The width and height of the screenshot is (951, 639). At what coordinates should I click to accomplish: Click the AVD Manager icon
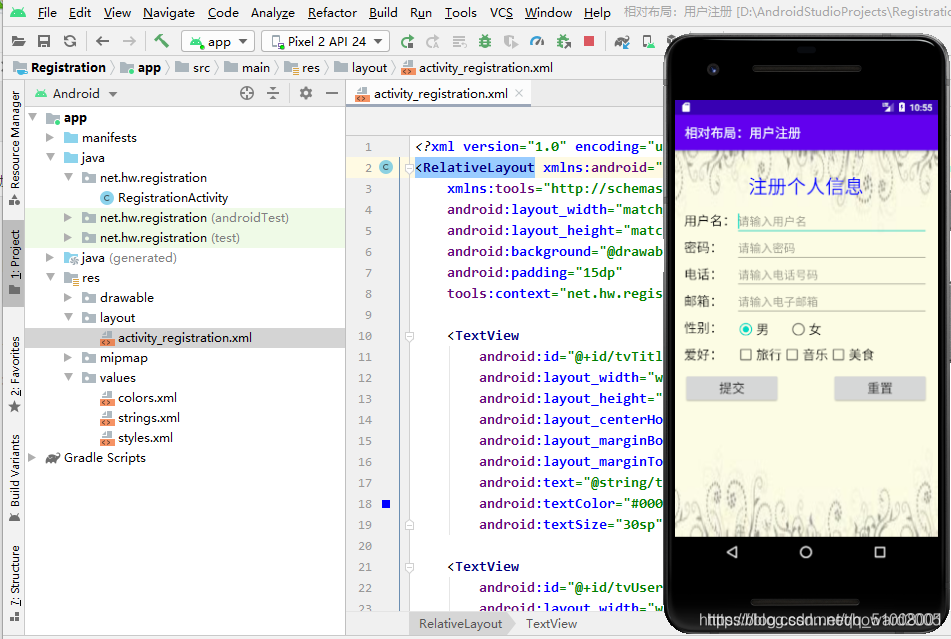point(648,41)
